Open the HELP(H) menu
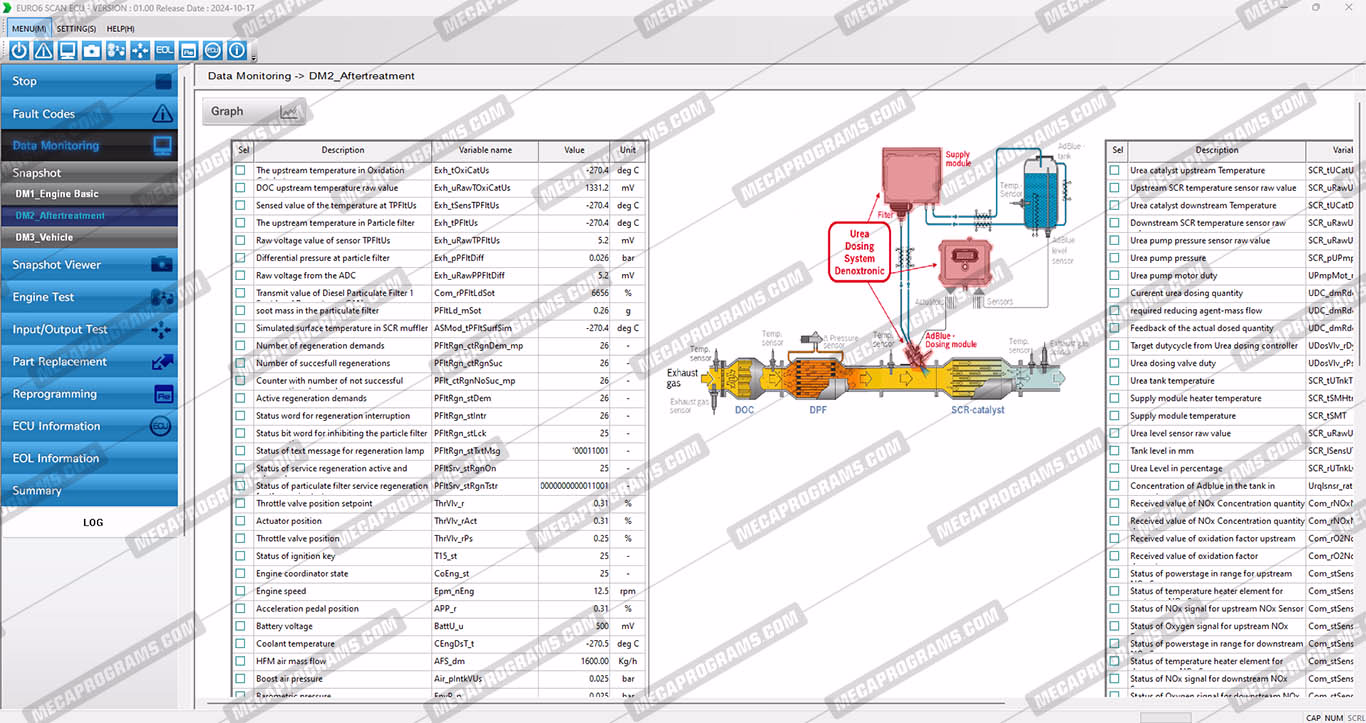This screenshot has height=723, width=1366. click(x=120, y=28)
